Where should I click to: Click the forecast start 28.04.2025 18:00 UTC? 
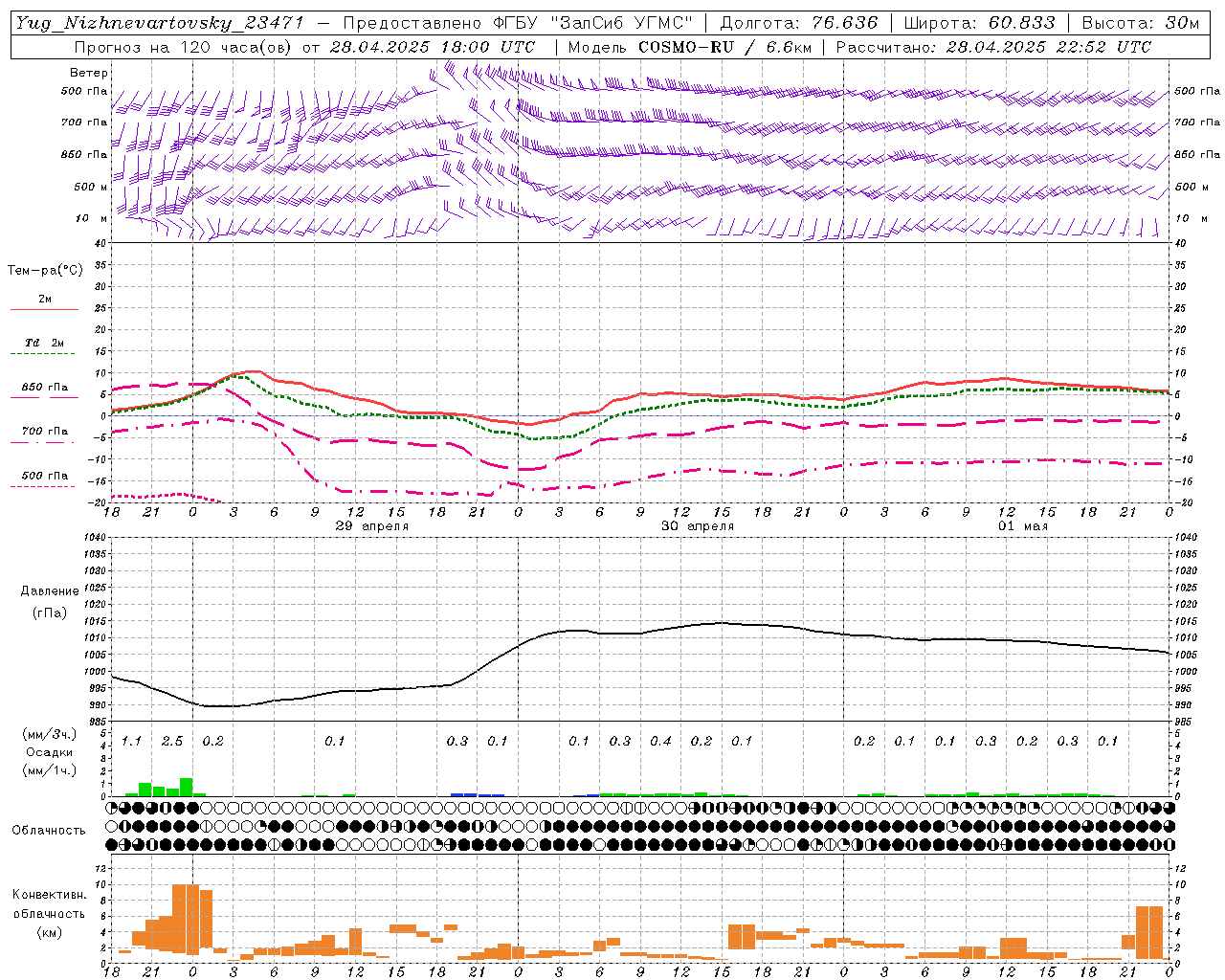433,47
